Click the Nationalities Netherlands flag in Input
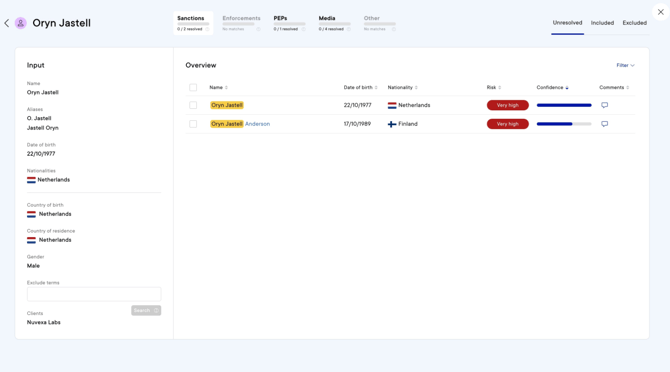This screenshot has width=670, height=372. 31,180
